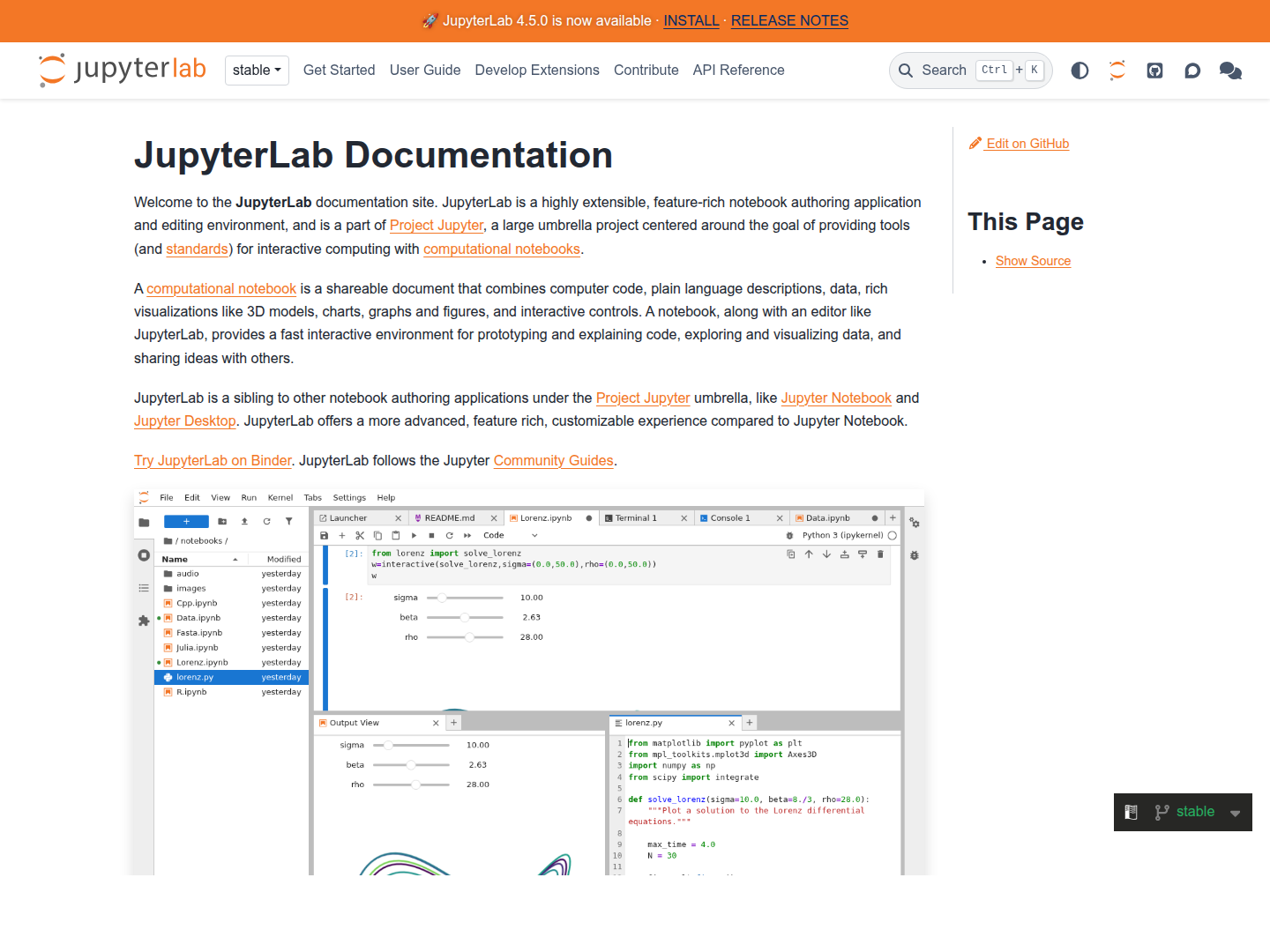The width and height of the screenshot is (1270, 952).
Task: Toggle the light/dark theme icon
Action: (x=1079, y=71)
